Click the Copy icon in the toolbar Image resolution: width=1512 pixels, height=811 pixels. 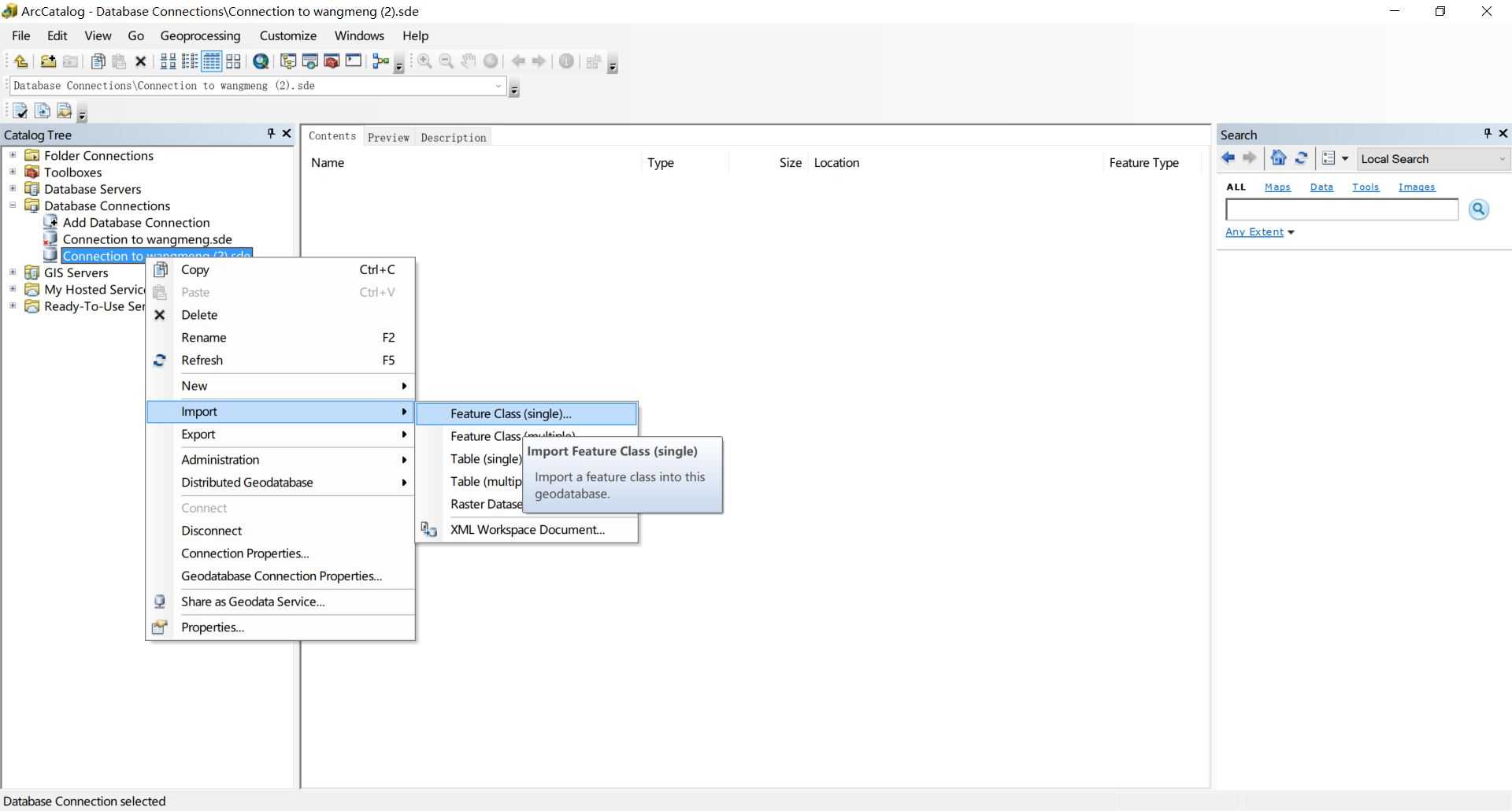[98, 61]
